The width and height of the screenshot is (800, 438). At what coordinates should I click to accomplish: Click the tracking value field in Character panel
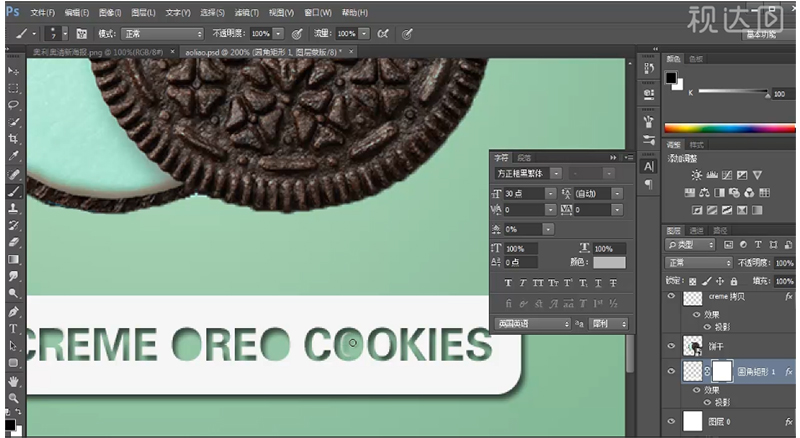coord(590,210)
